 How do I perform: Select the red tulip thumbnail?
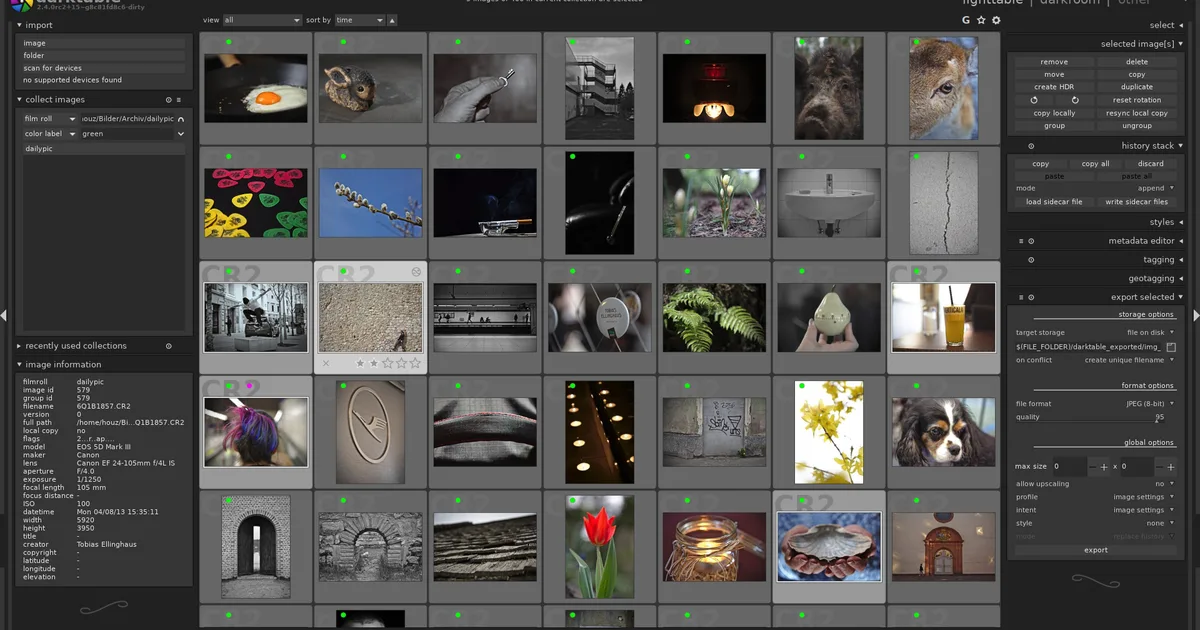(599, 547)
